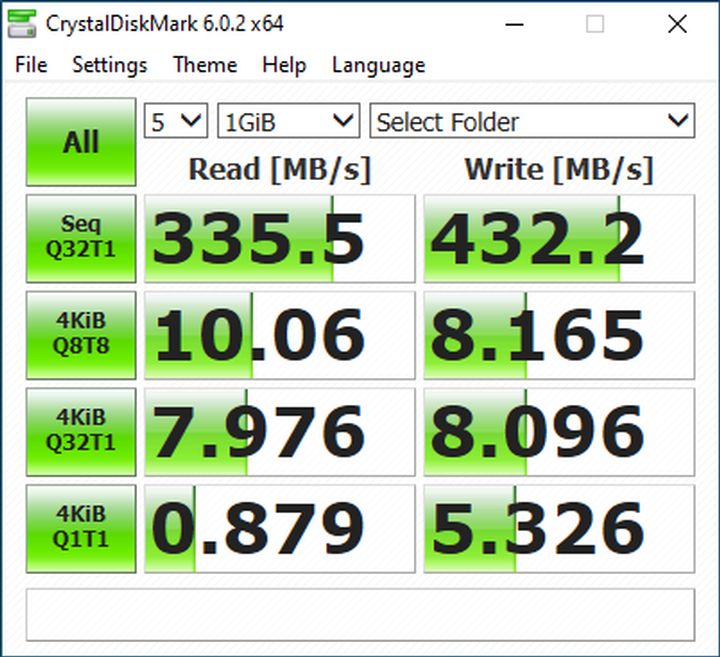Screen dimensions: 720x657
Task: Open the test count dropdown showing 5
Action: pyautogui.click(x=176, y=122)
